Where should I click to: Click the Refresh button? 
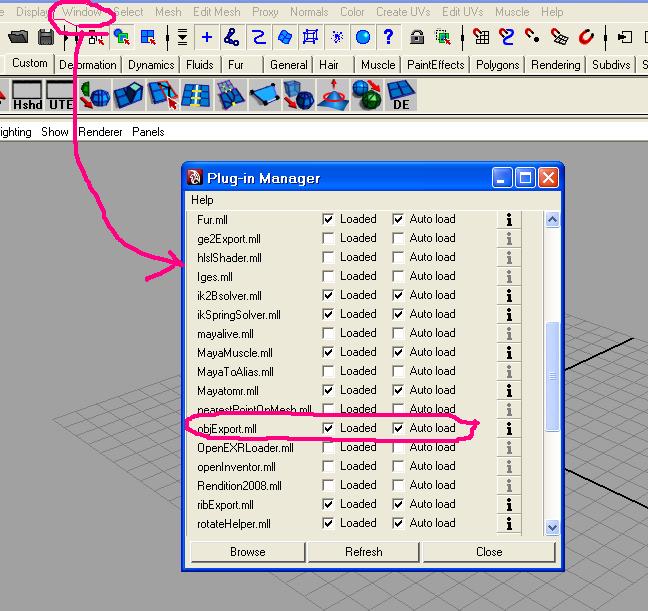tap(364, 552)
